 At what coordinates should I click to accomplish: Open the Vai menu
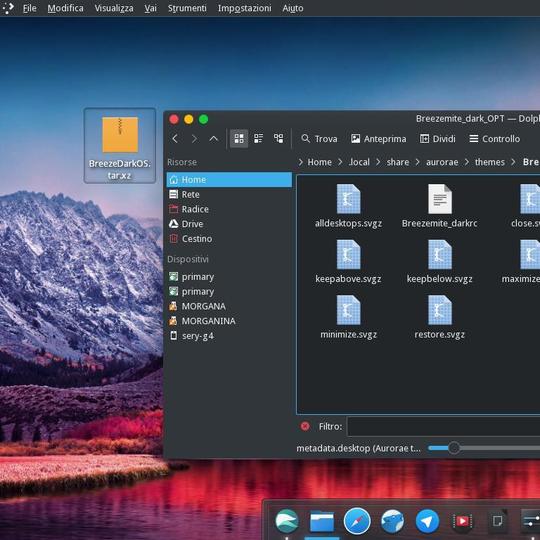coord(150,8)
